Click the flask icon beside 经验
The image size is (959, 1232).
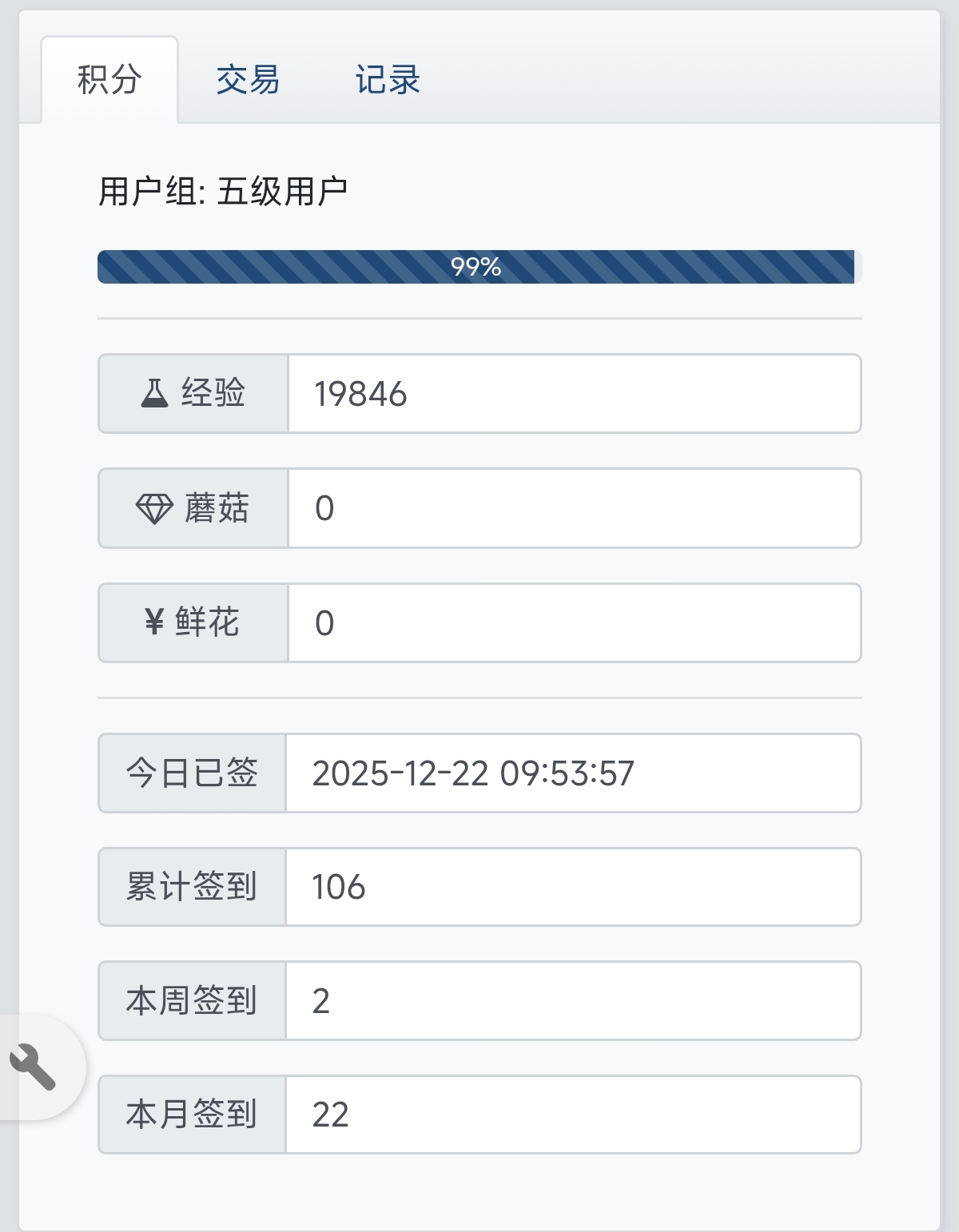[x=157, y=392]
